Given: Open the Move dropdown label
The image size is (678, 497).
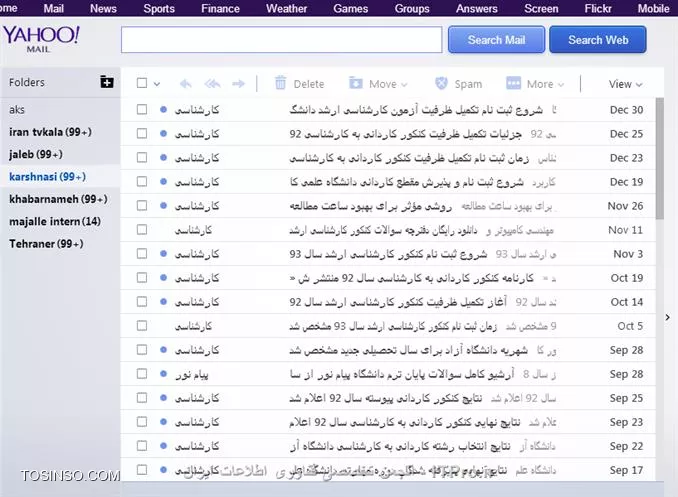Looking at the screenshot, I should pyautogui.click(x=388, y=84).
